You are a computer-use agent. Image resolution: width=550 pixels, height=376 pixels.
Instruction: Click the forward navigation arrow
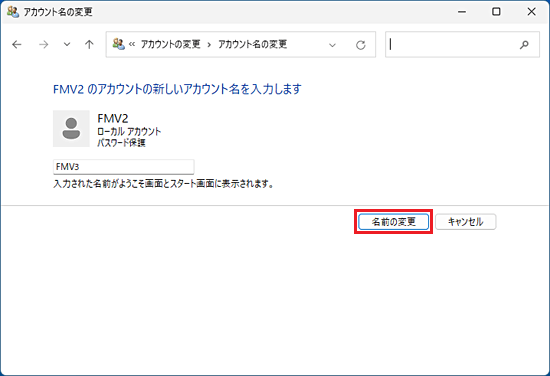coord(43,45)
